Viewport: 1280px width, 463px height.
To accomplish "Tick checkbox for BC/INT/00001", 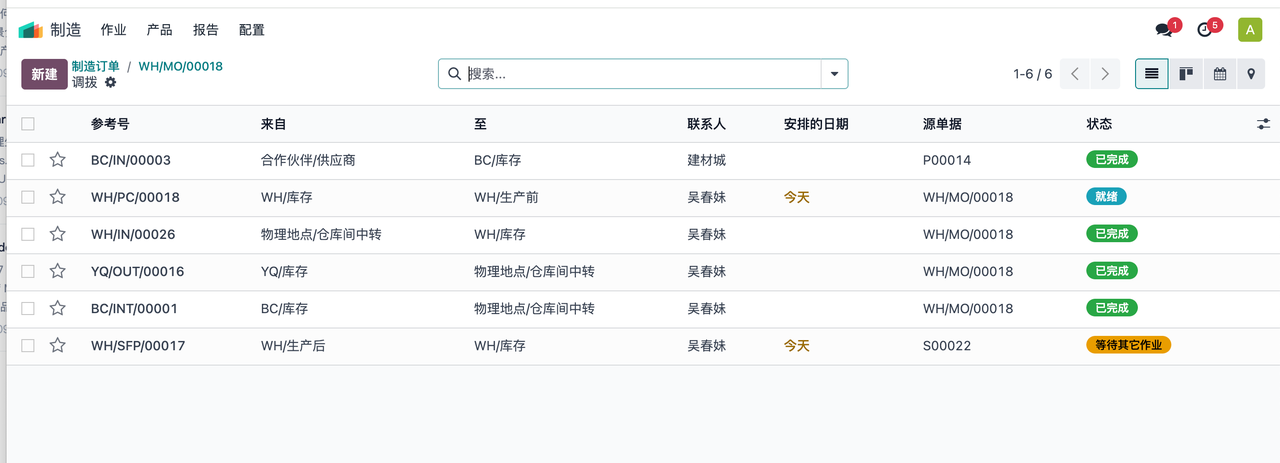I will click(28, 308).
